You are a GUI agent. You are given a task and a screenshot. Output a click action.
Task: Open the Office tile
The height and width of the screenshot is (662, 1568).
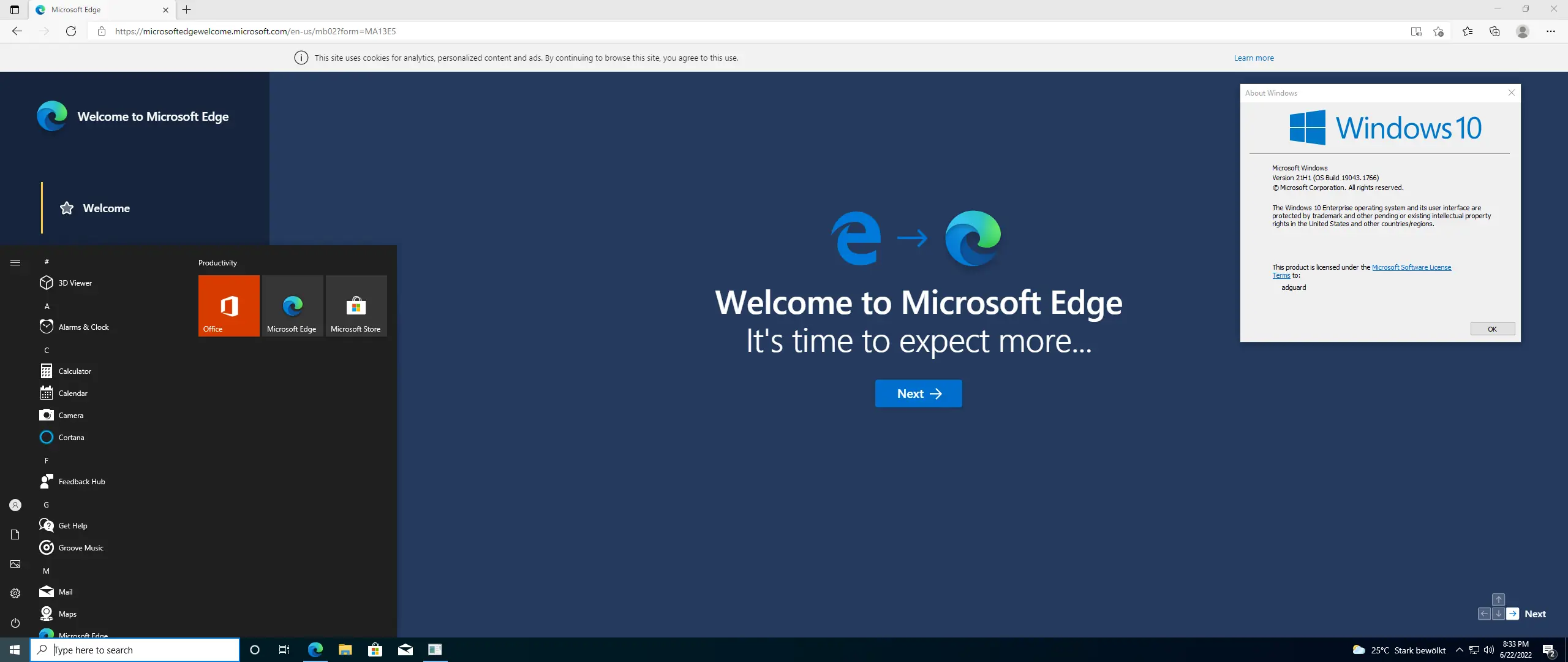point(228,305)
